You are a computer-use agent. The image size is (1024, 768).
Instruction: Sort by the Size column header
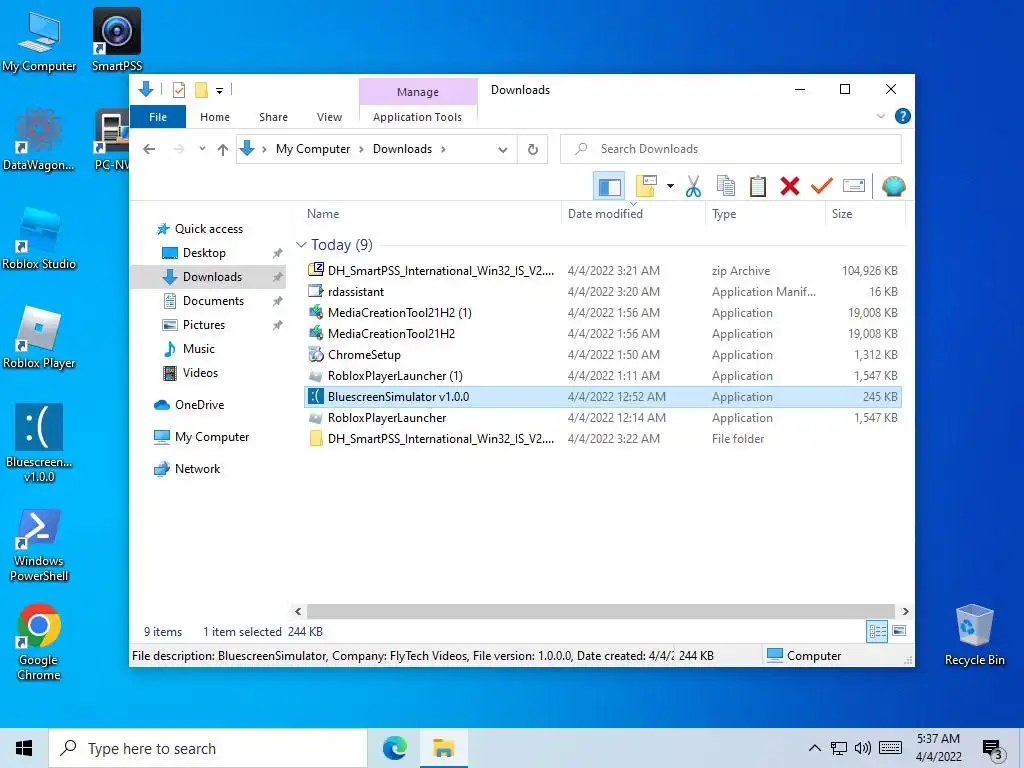click(865, 214)
